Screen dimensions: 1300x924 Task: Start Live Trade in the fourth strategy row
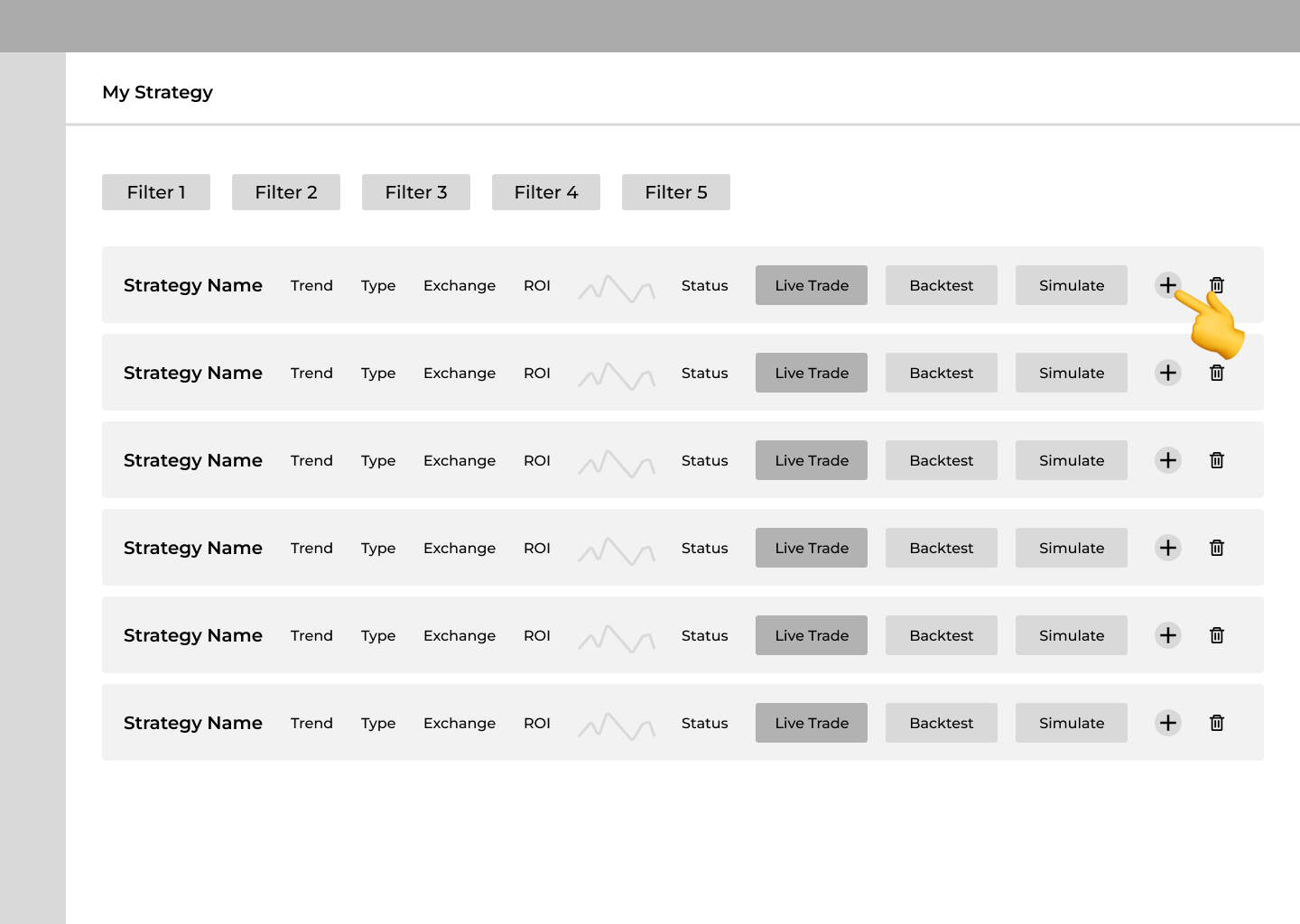pos(811,548)
